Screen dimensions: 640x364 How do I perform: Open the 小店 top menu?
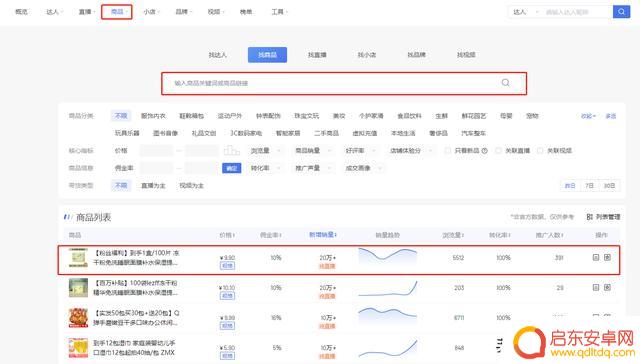(x=151, y=12)
